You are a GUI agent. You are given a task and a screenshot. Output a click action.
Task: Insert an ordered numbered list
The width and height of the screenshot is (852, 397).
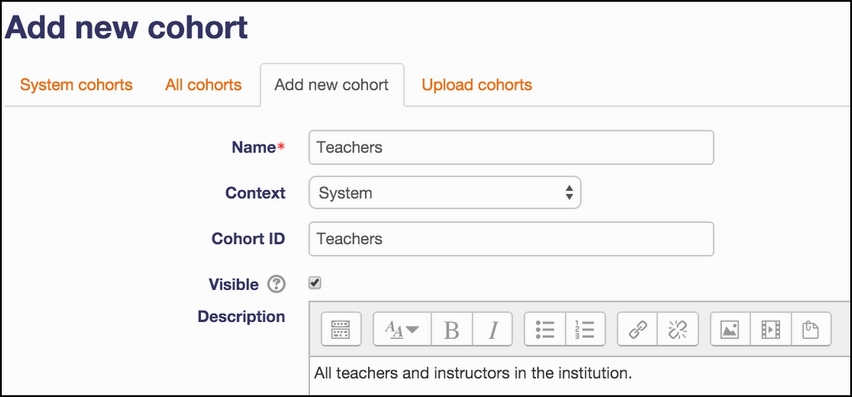click(x=585, y=329)
